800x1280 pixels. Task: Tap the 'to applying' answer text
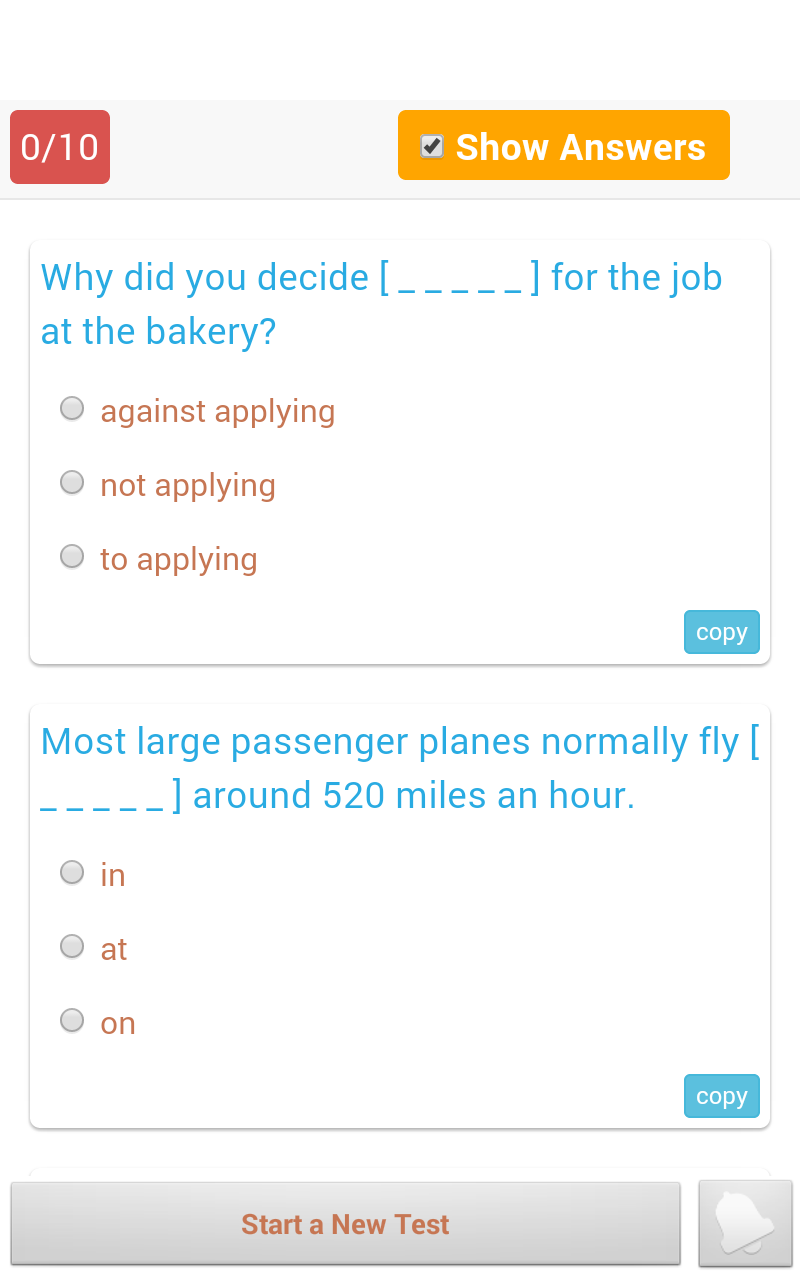(178, 559)
